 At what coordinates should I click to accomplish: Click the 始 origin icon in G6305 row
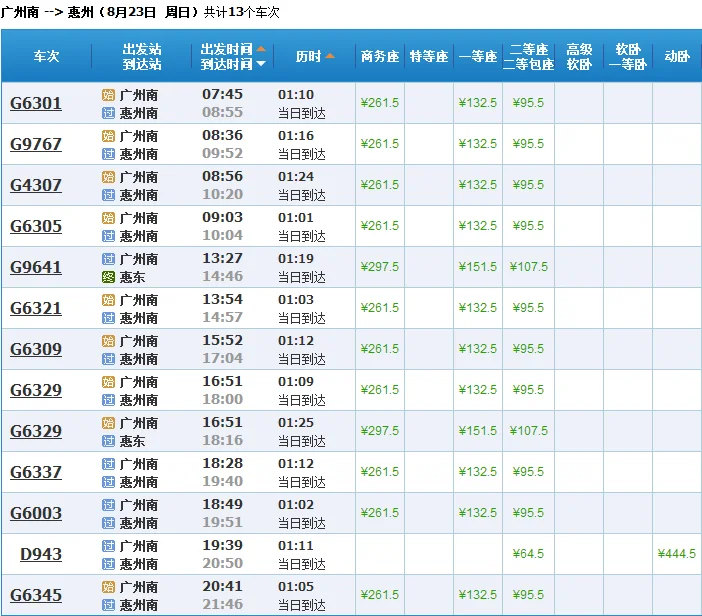point(108,218)
